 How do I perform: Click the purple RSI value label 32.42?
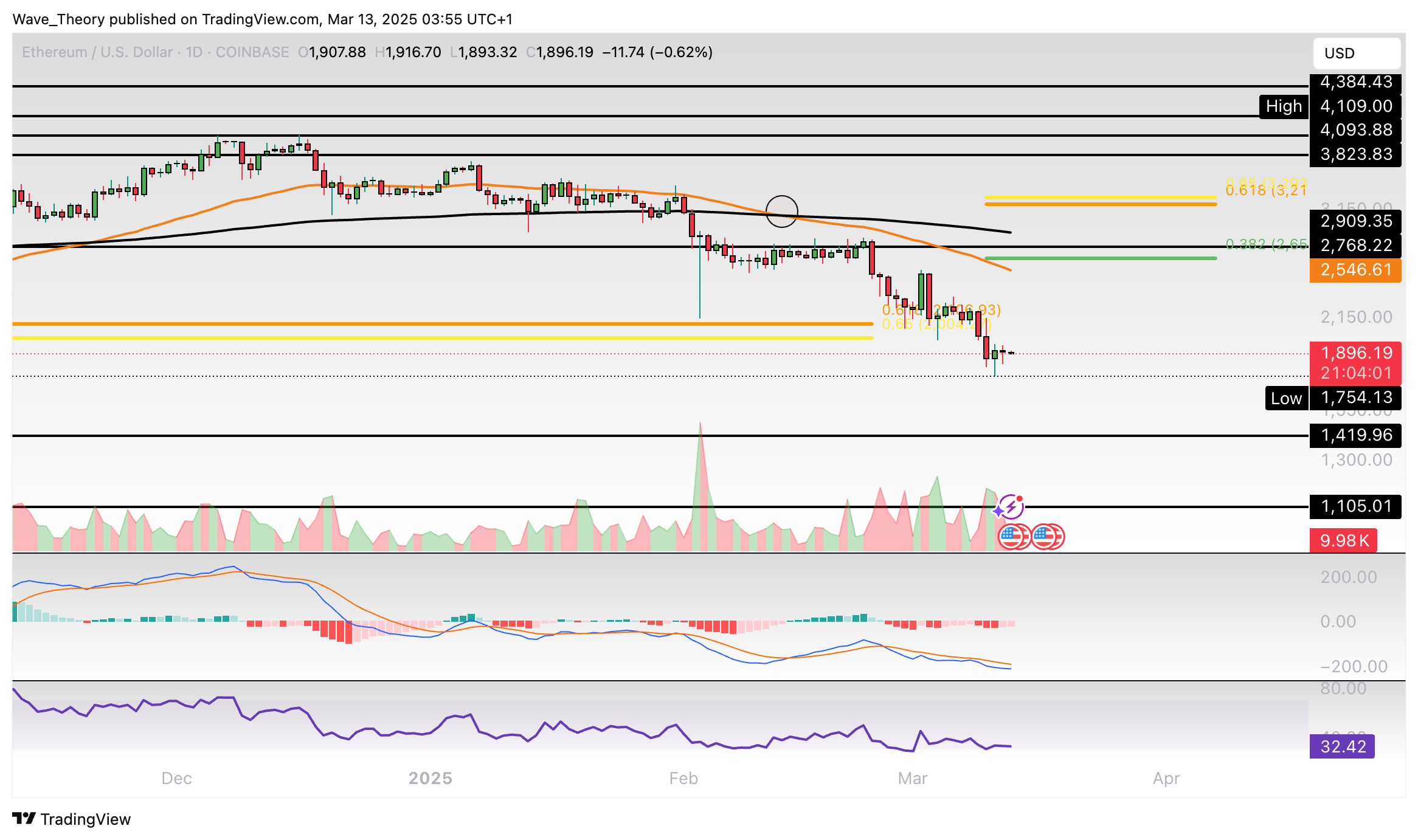tap(1342, 746)
